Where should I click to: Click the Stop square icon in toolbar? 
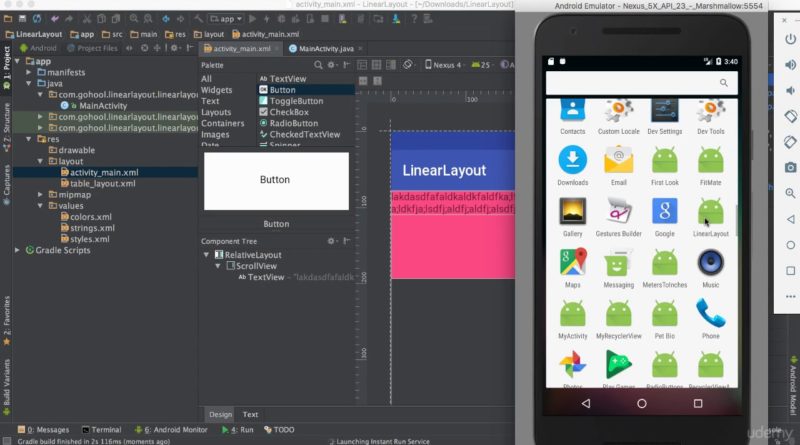(x=325, y=19)
